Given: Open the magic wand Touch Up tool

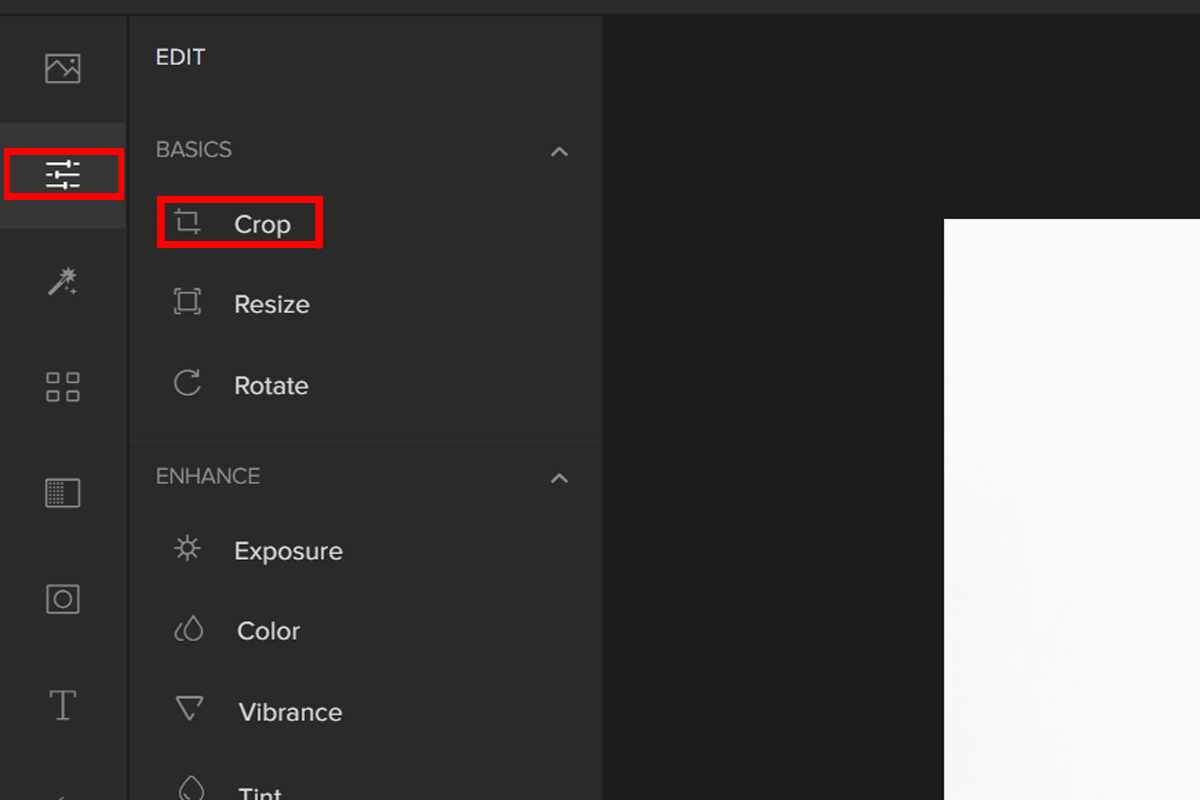Looking at the screenshot, I should coord(62,282).
